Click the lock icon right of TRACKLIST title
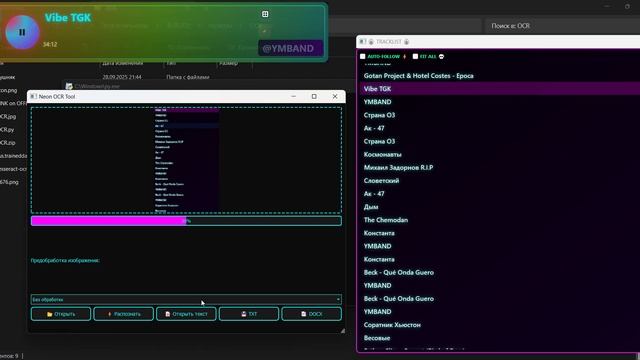 pos(407,42)
